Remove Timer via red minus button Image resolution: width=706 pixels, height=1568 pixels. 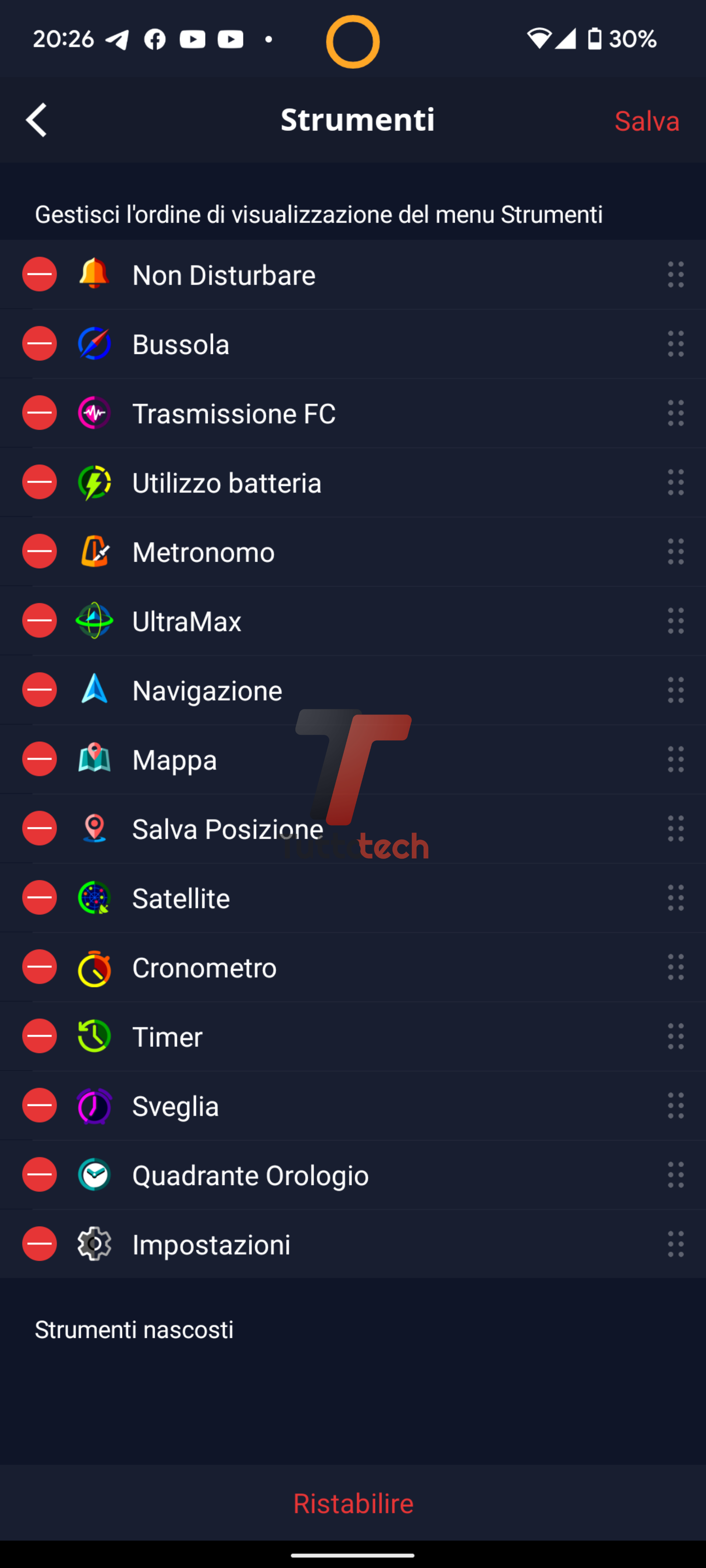[x=40, y=1037]
